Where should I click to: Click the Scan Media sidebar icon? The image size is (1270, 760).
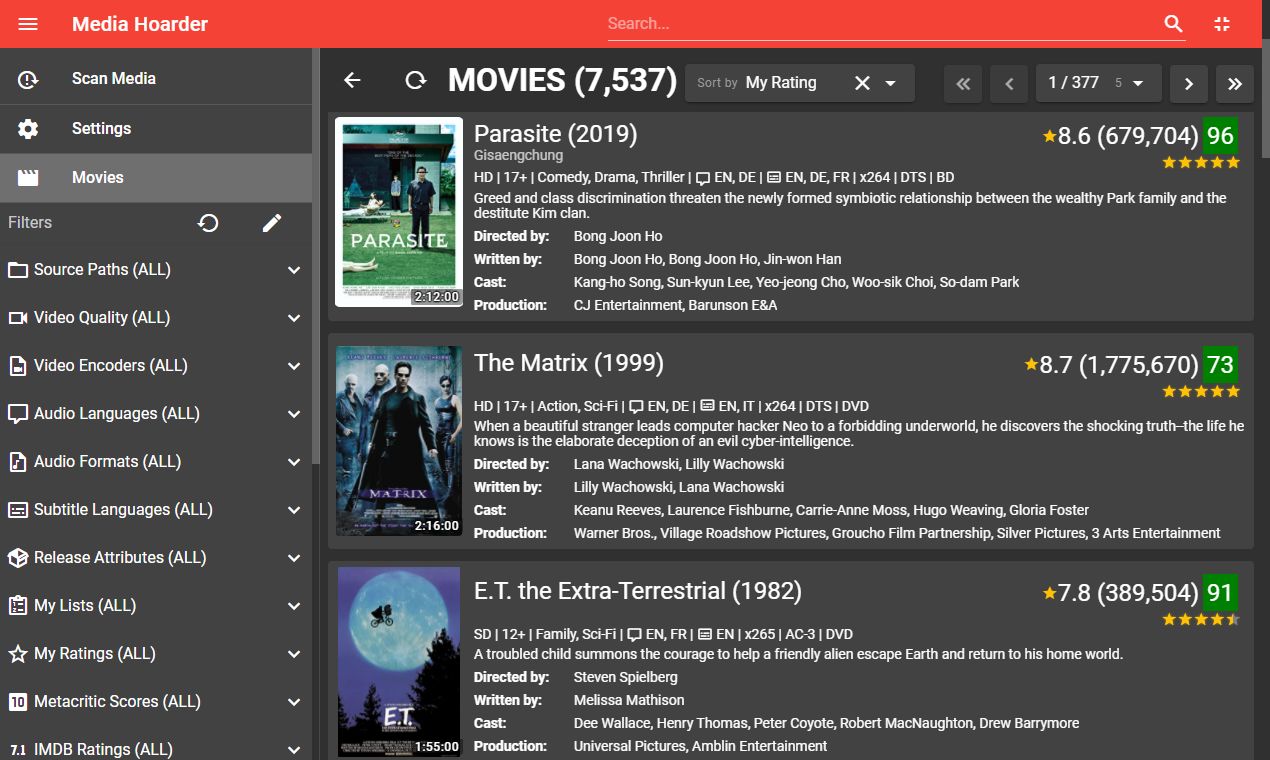click(x=29, y=77)
